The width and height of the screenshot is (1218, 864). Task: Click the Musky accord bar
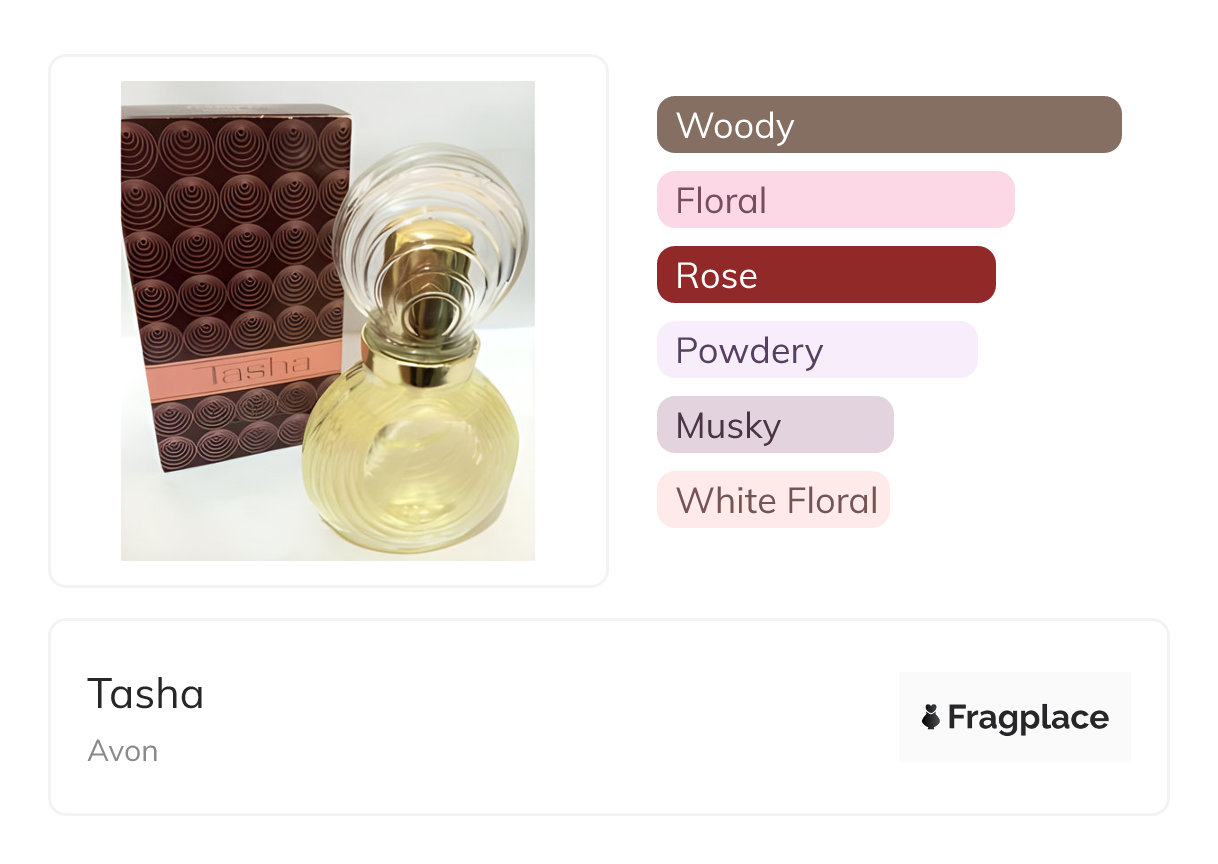pyautogui.click(x=774, y=425)
